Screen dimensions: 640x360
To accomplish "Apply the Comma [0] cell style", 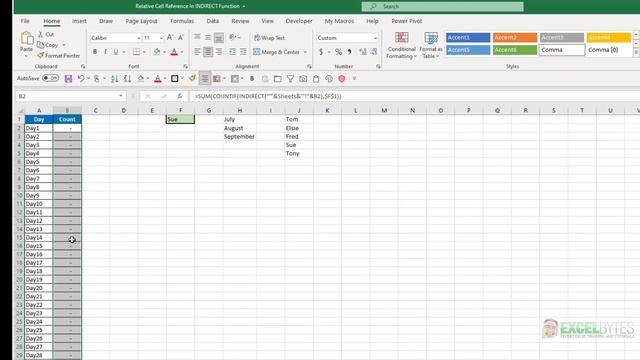I will (609, 50).
